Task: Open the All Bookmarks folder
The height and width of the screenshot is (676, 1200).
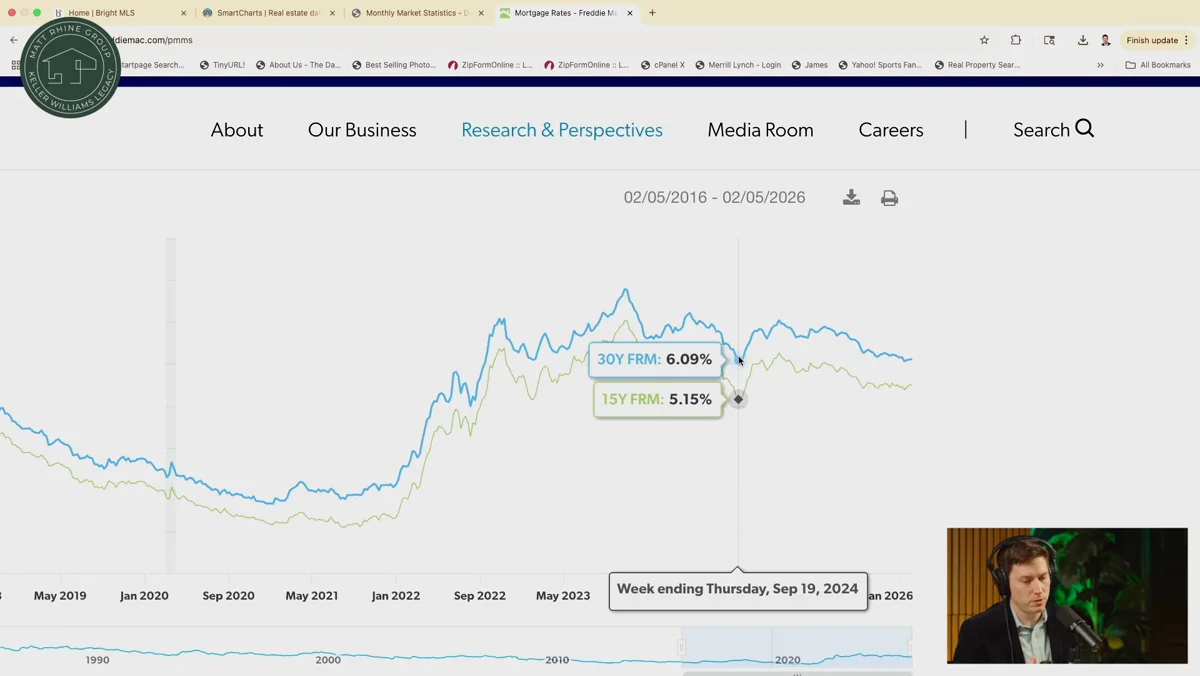Action: coord(1158,65)
